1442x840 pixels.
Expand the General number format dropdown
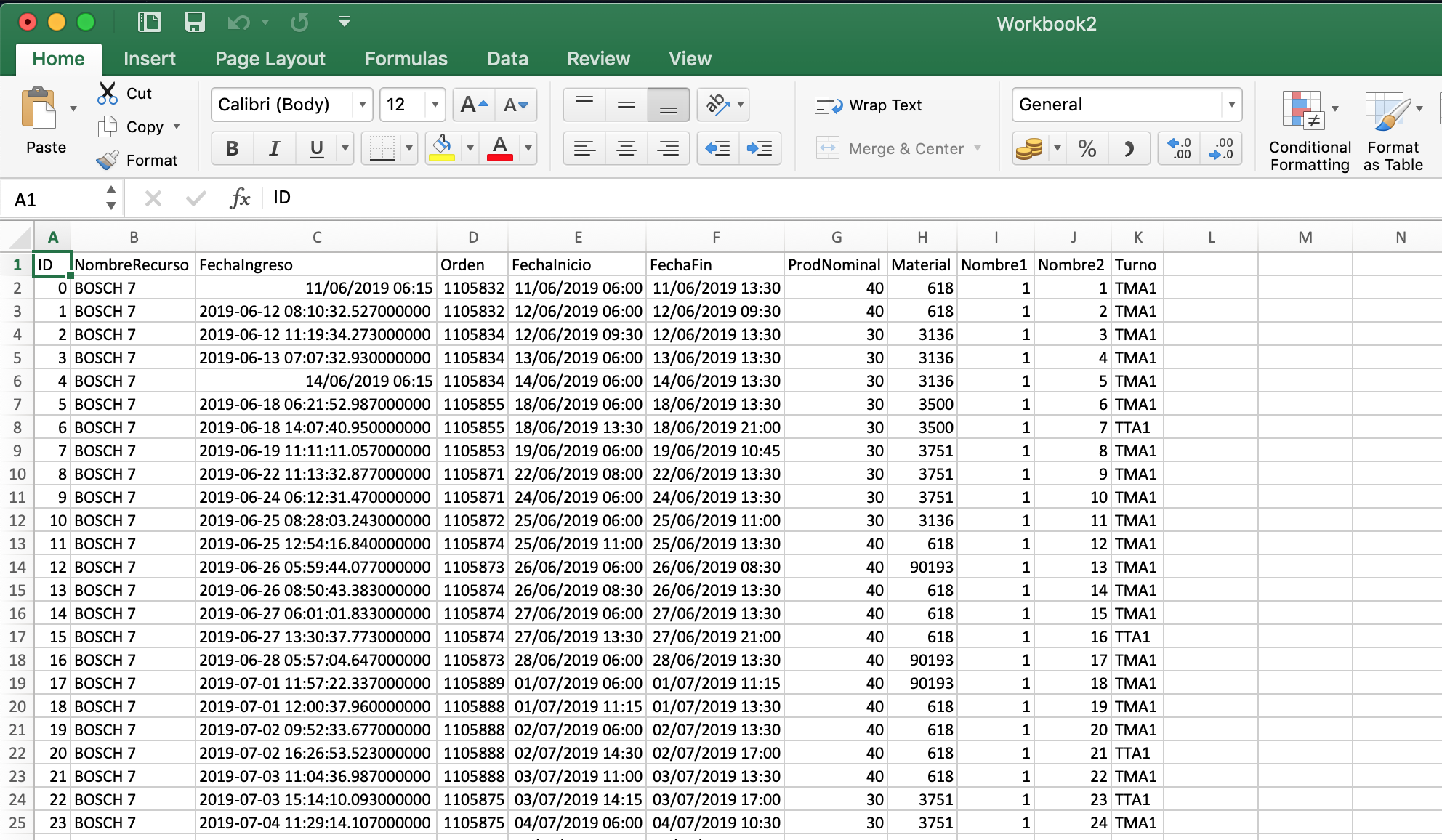(x=1231, y=105)
